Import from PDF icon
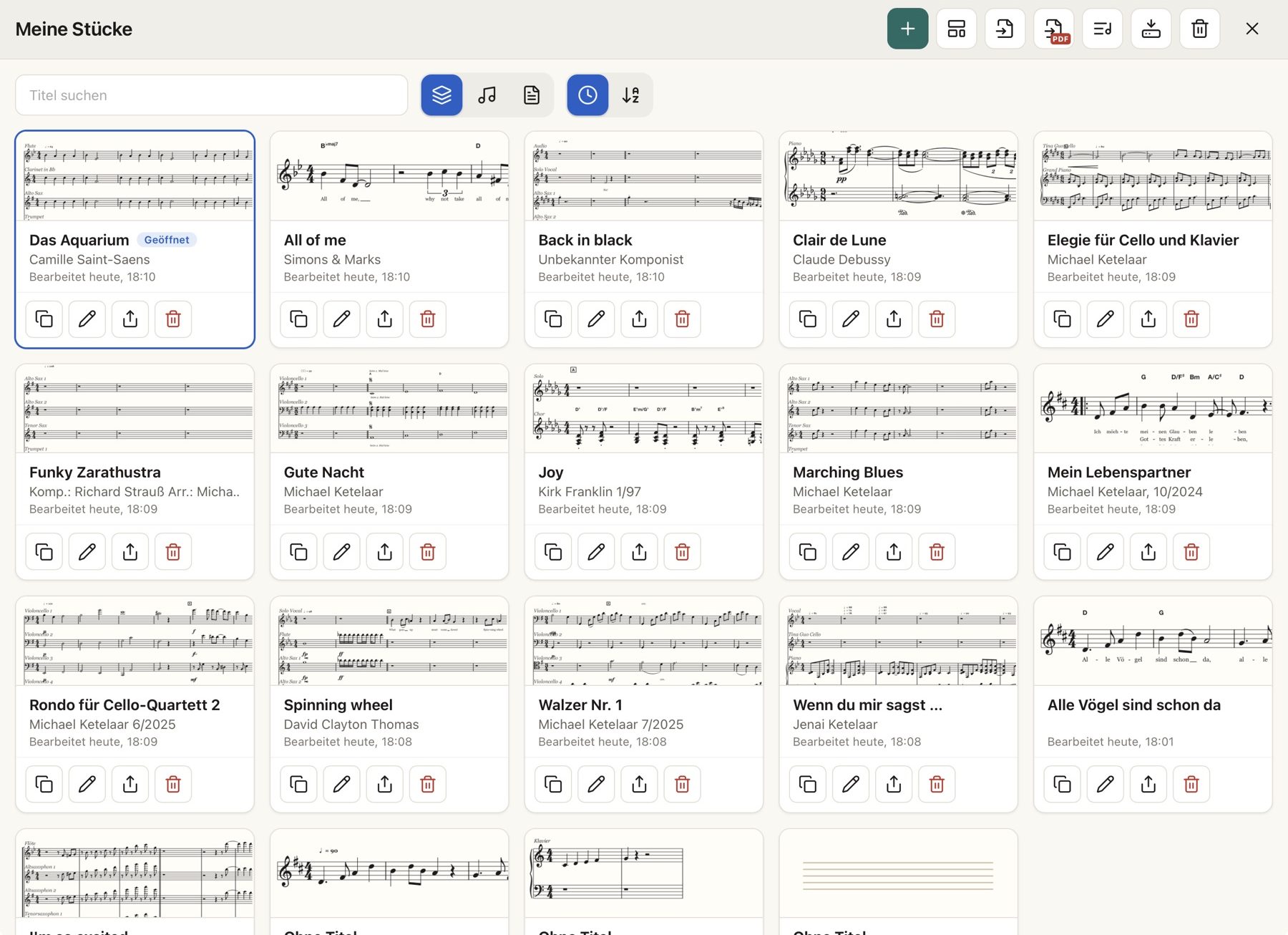The width and height of the screenshot is (1288, 935). pyautogui.click(x=1053, y=29)
